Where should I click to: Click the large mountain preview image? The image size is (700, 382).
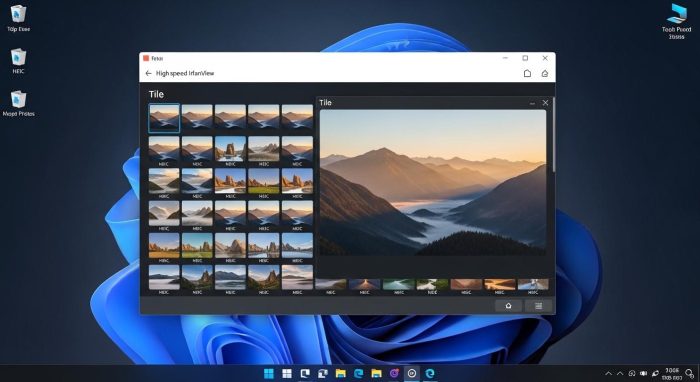tap(433, 183)
